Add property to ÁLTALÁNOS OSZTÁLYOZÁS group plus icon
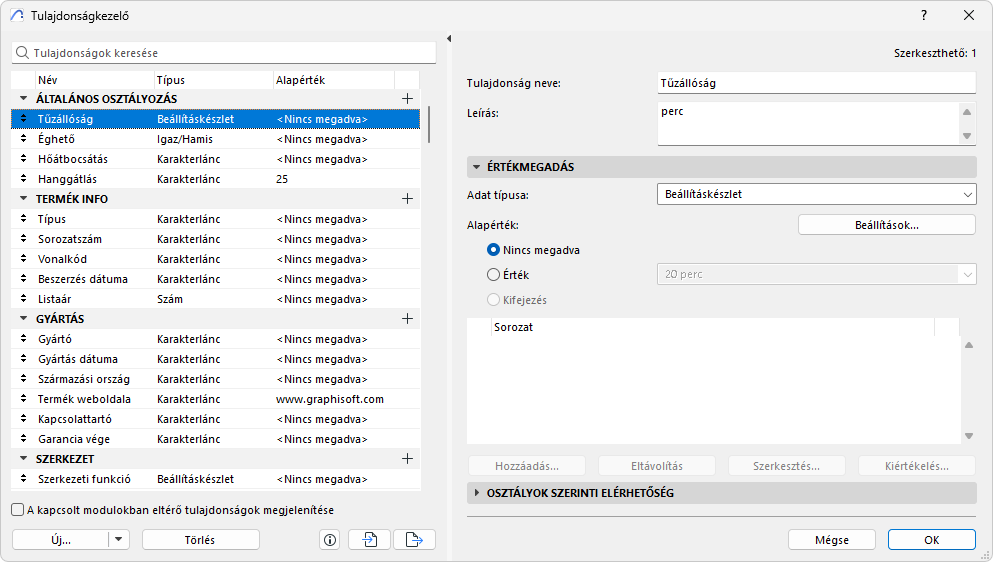Viewport: 993px width, 562px height. pyautogui.click(x=407, y=99)
